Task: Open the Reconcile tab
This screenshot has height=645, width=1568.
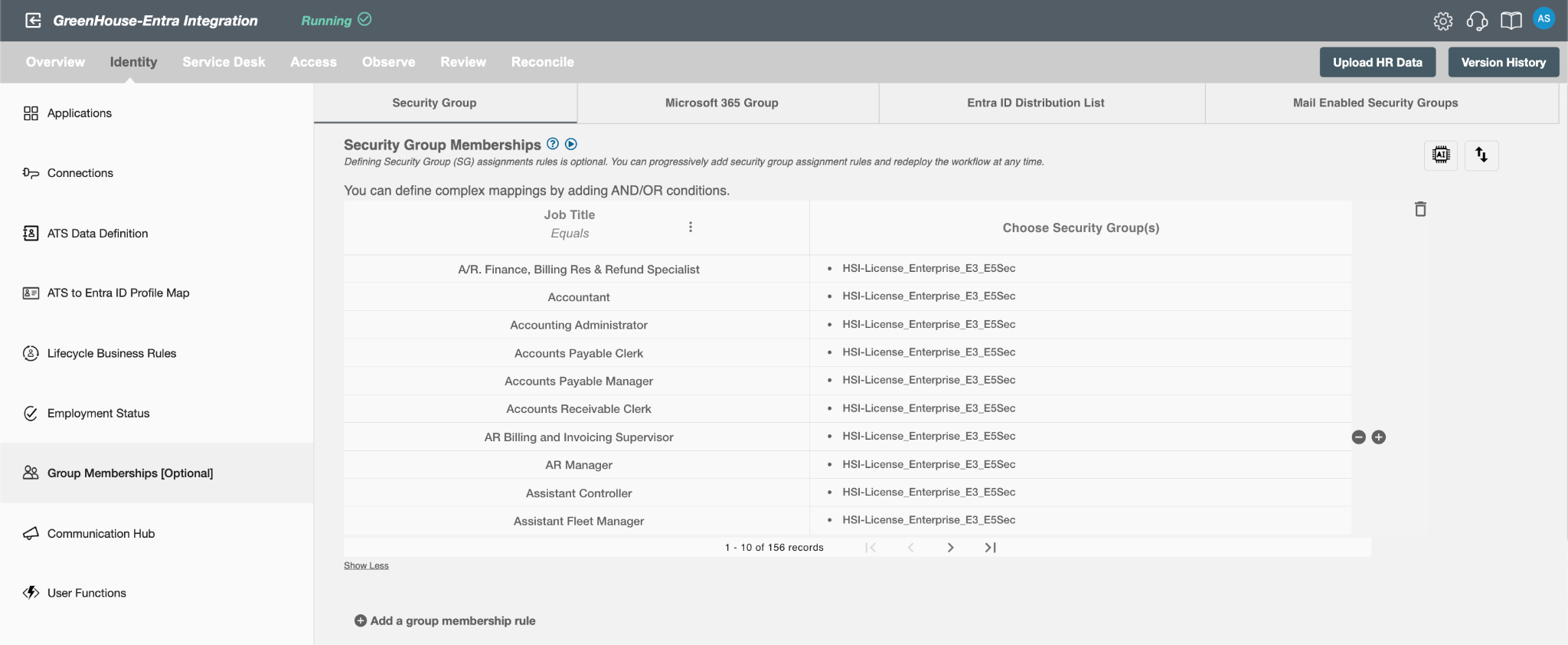Action: 543,62
